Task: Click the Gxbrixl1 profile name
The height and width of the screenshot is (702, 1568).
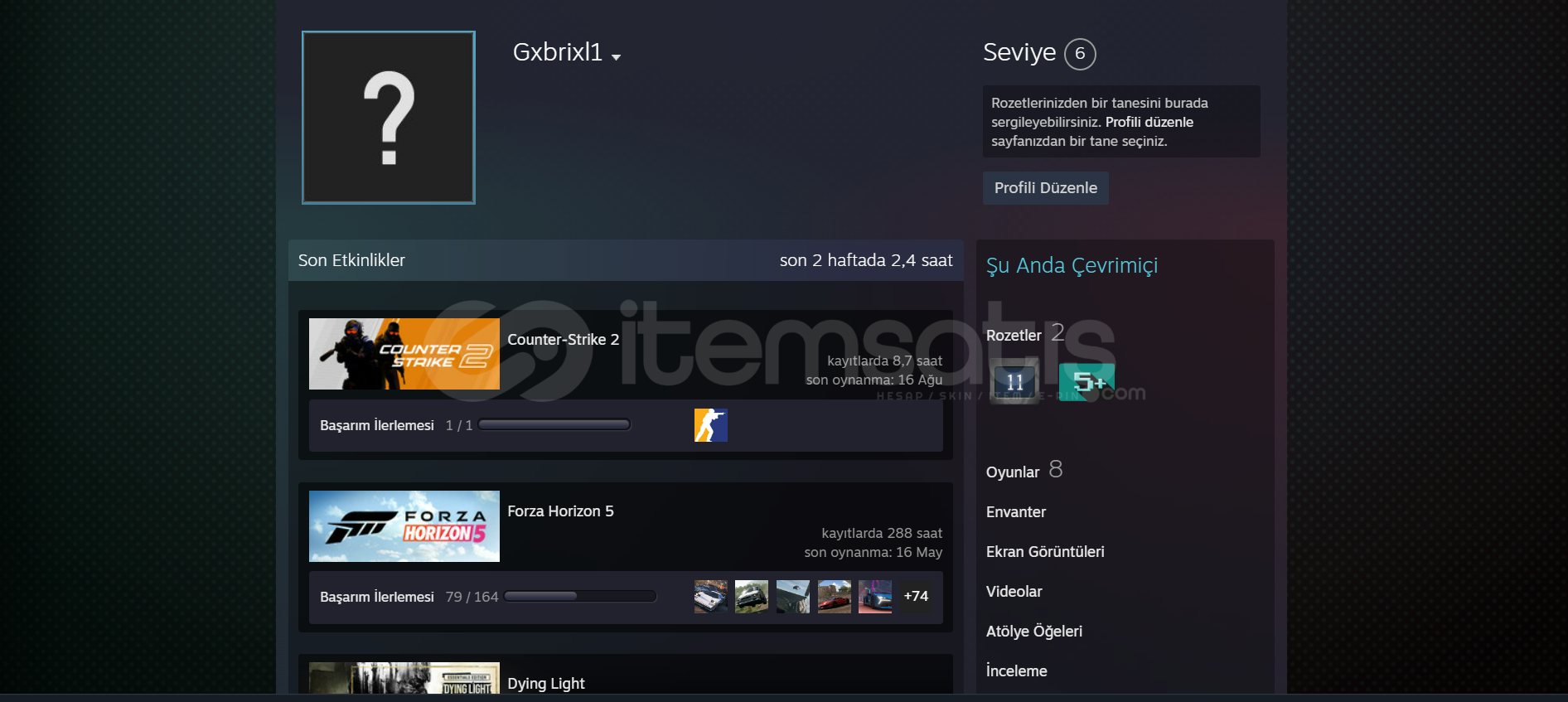Action: [558, 52]
